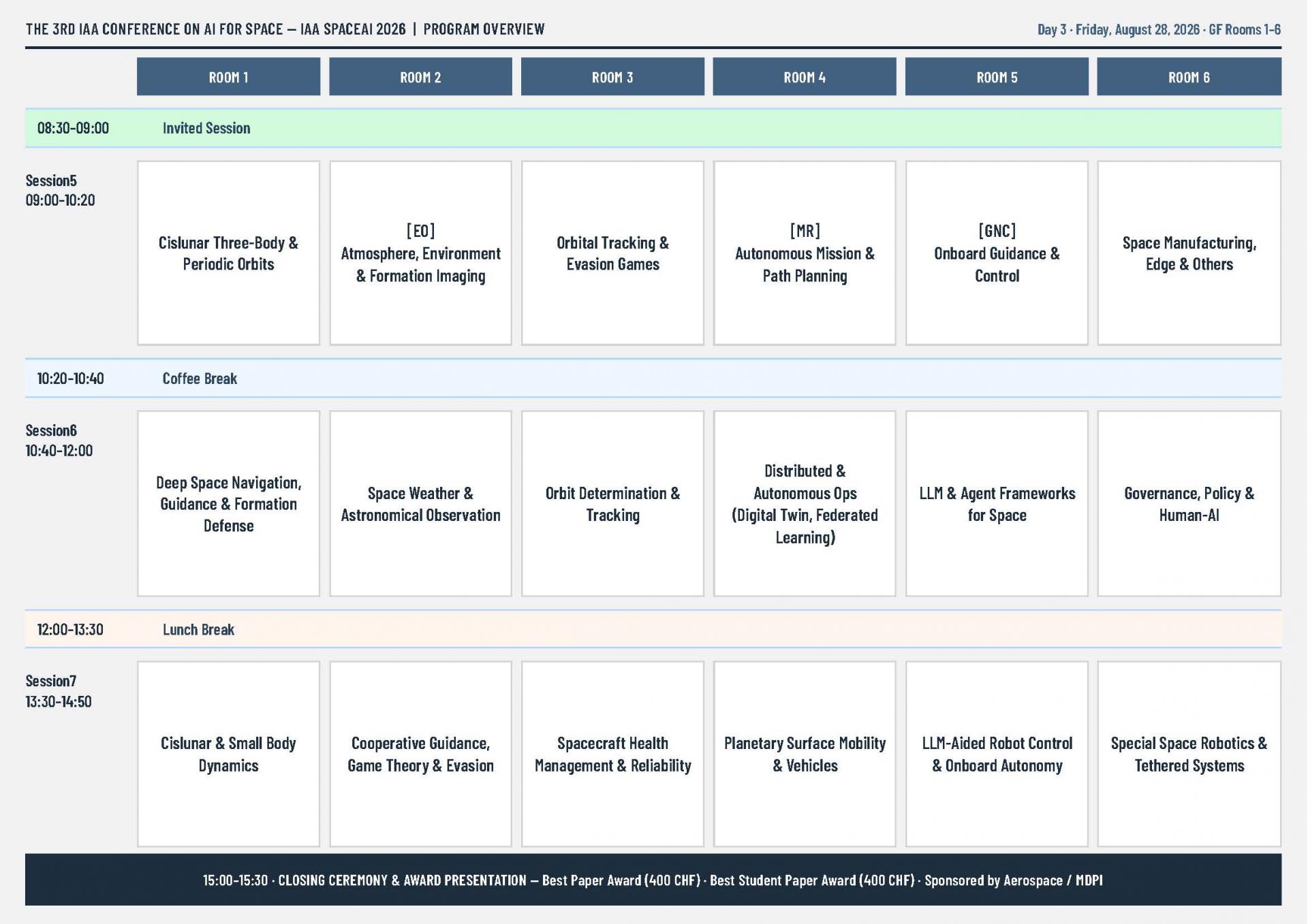Viewport: 1308px width, 924px height.
Task: Open Space Manufacturing, Edge & Others session
Action: point(1189,253)
